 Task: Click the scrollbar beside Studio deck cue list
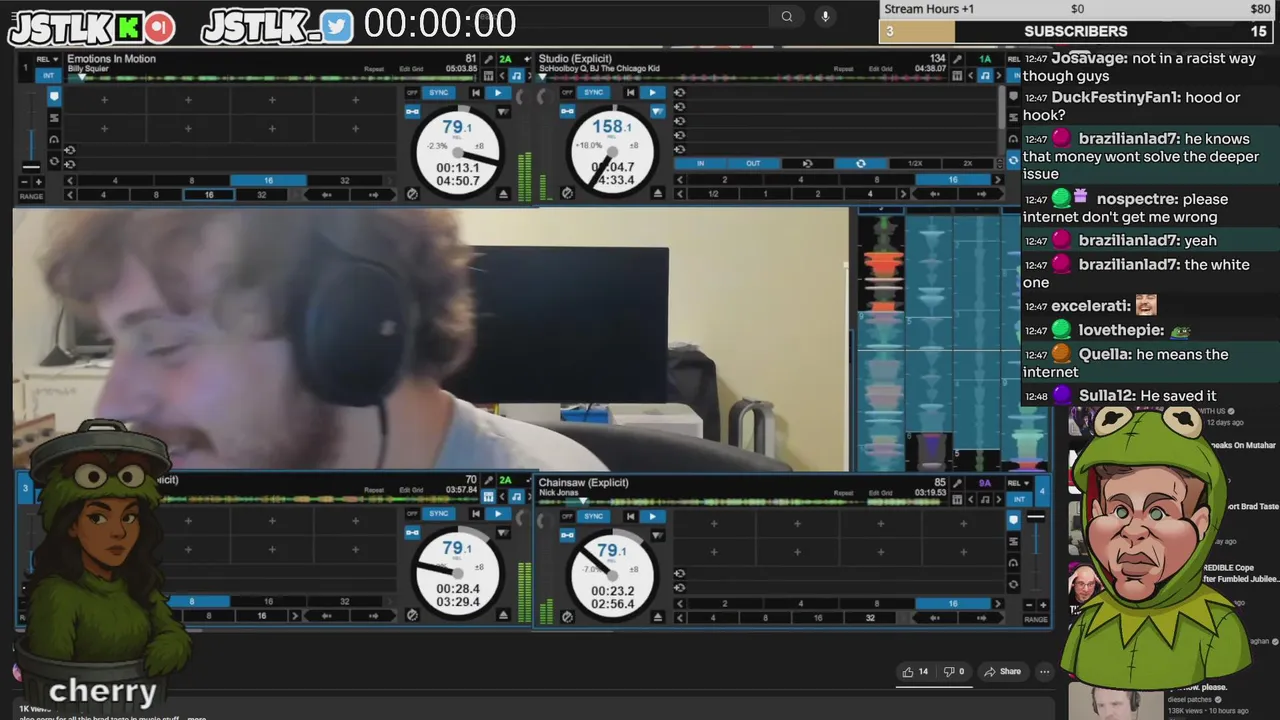point(1002,106)
